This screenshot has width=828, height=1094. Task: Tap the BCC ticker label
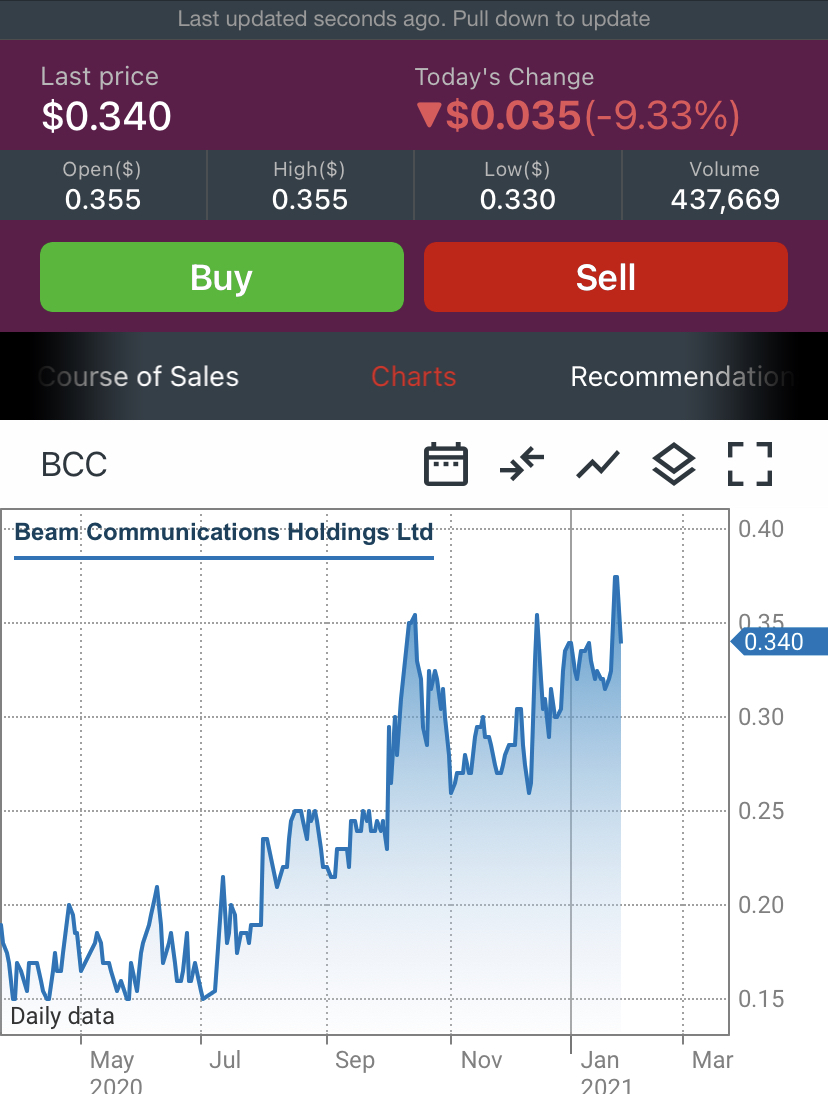[x=74, y=465]
